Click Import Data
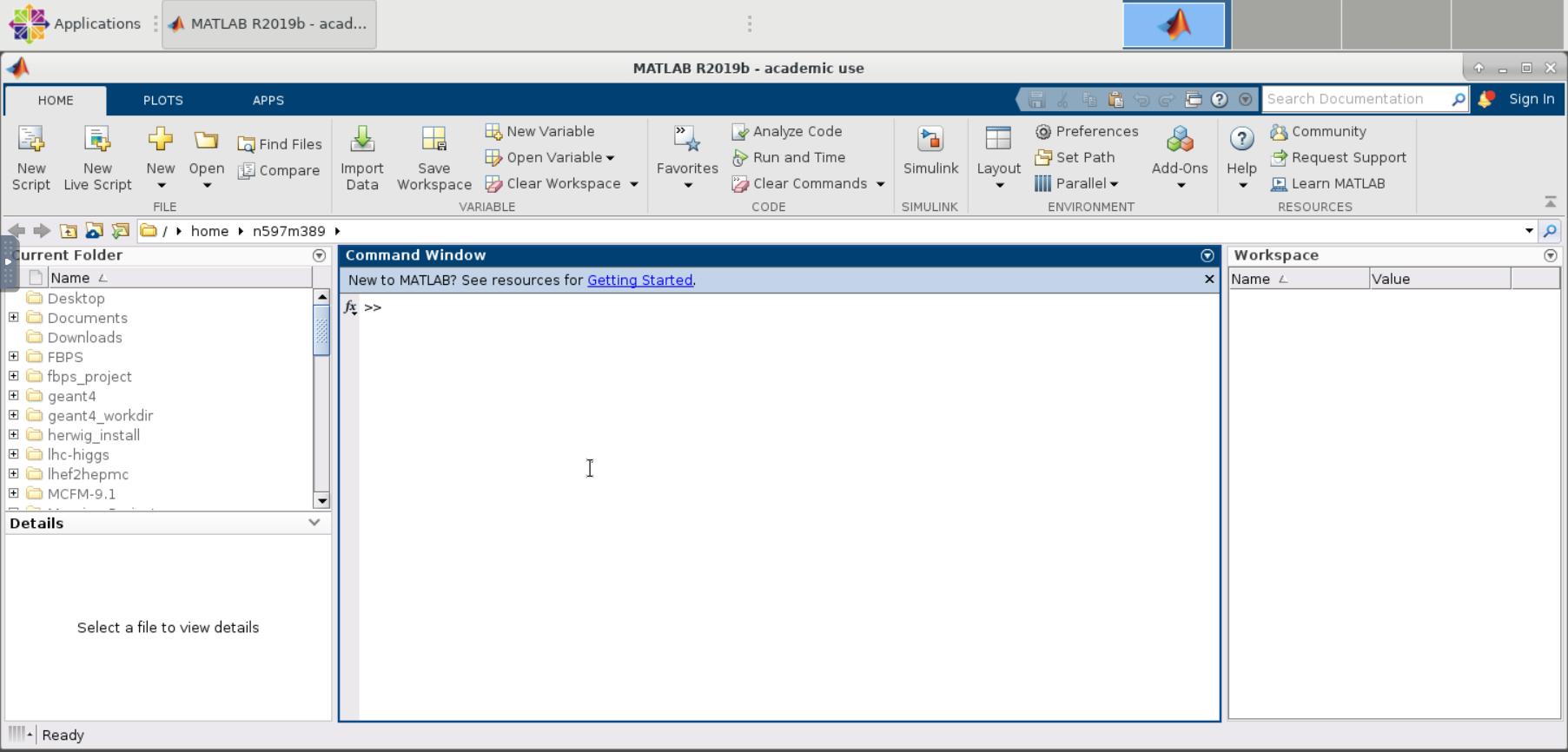1568x752 pixels. pos(362,158)
